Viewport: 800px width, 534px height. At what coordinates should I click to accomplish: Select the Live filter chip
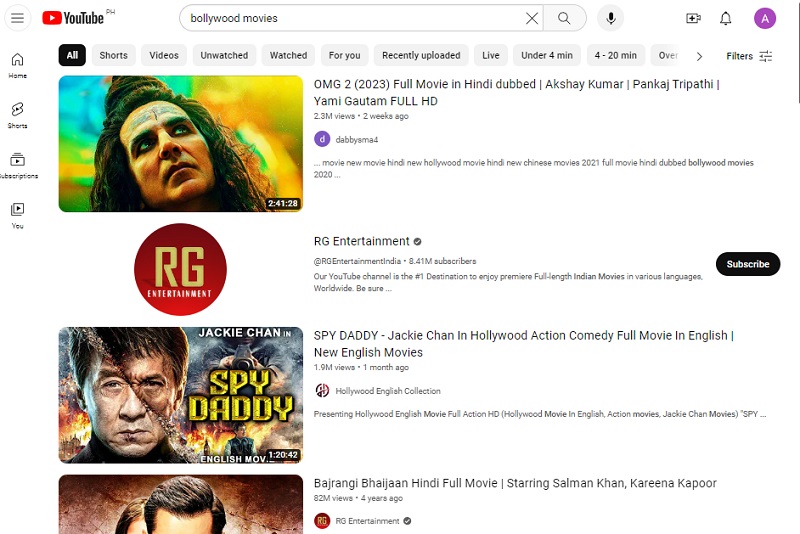[x=491, y=55]
